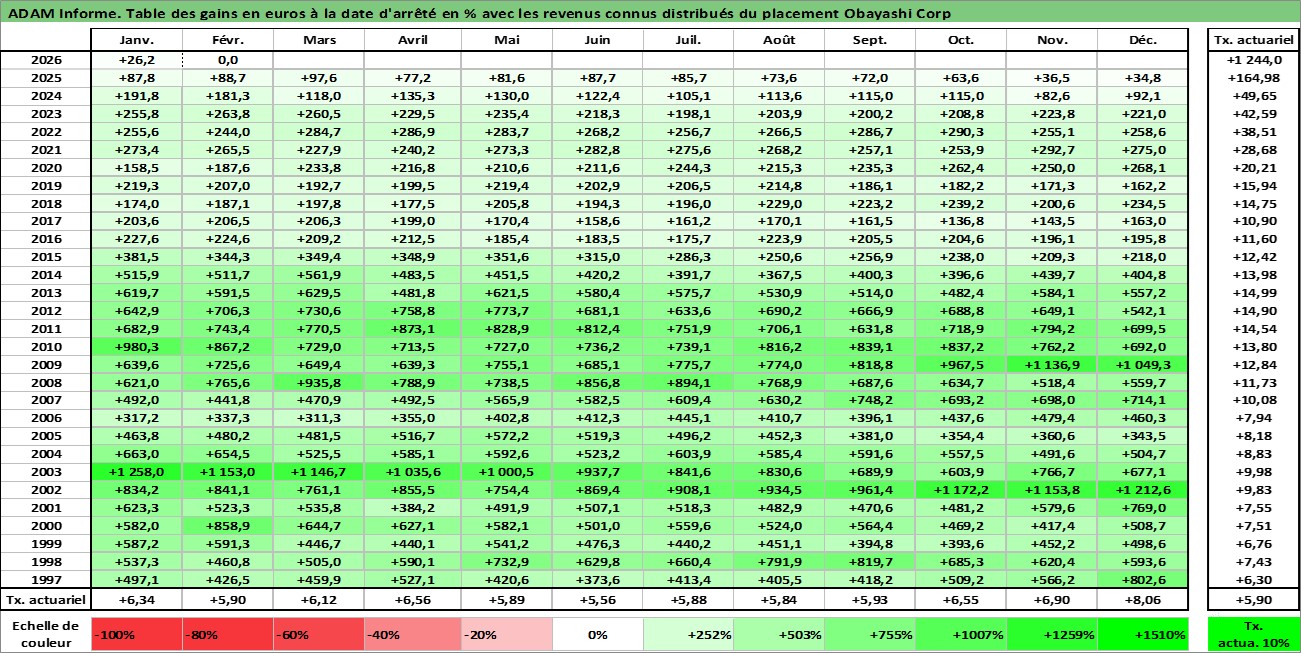Click the 2003 Févr. cell '+1 153,0'
This screenshot has height=653, width=1301.
click(x=227, y=472)
